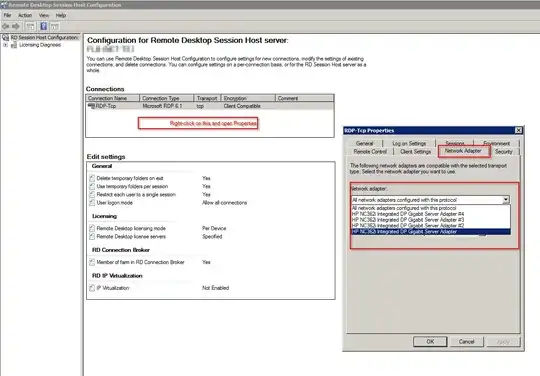Click the Licensing Diagnosis tree icon
Image resolution: width=540 pixels, height=376 pixels.
[x=14, y=45]
